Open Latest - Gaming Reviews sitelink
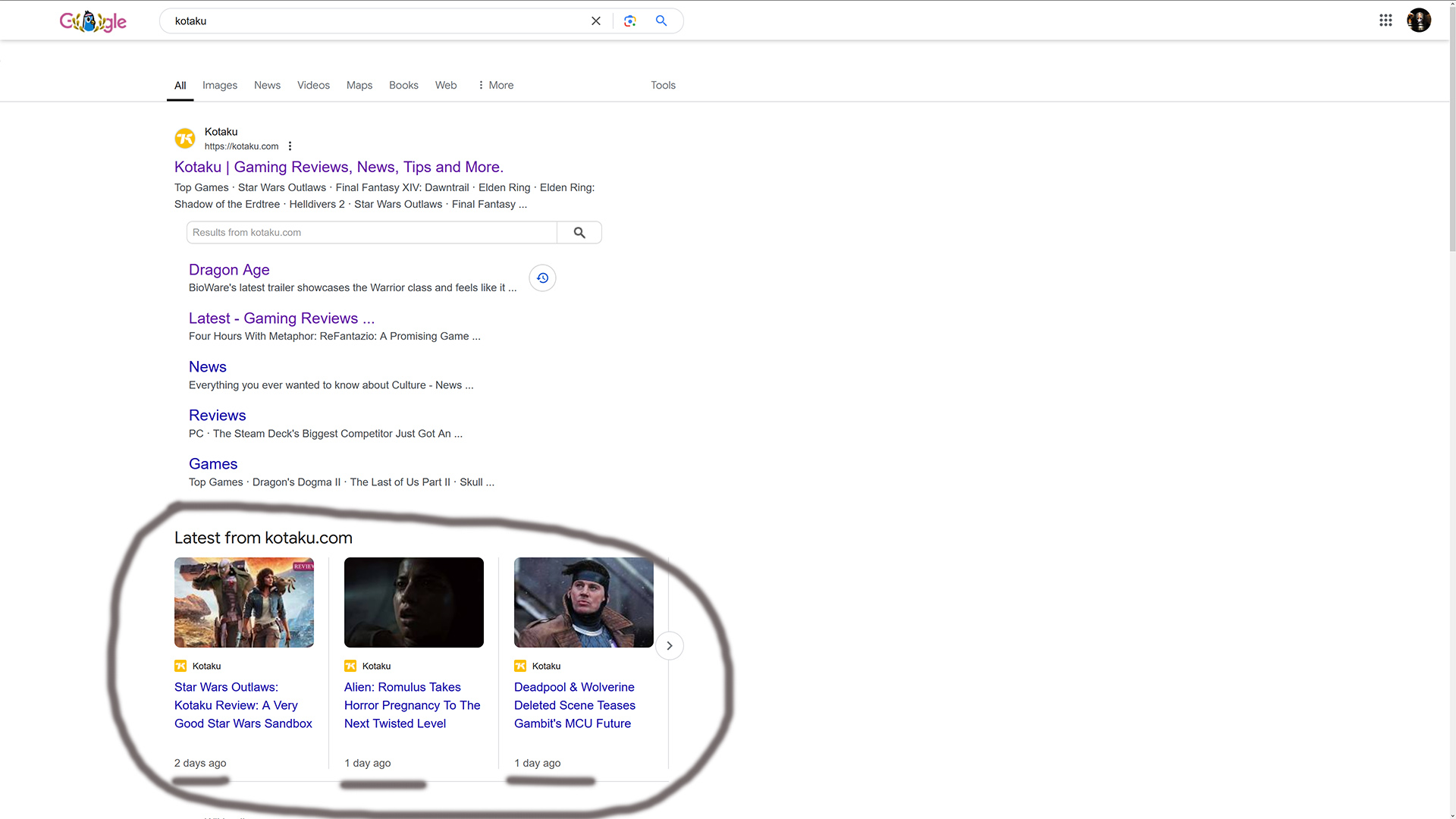 (281, 318)
